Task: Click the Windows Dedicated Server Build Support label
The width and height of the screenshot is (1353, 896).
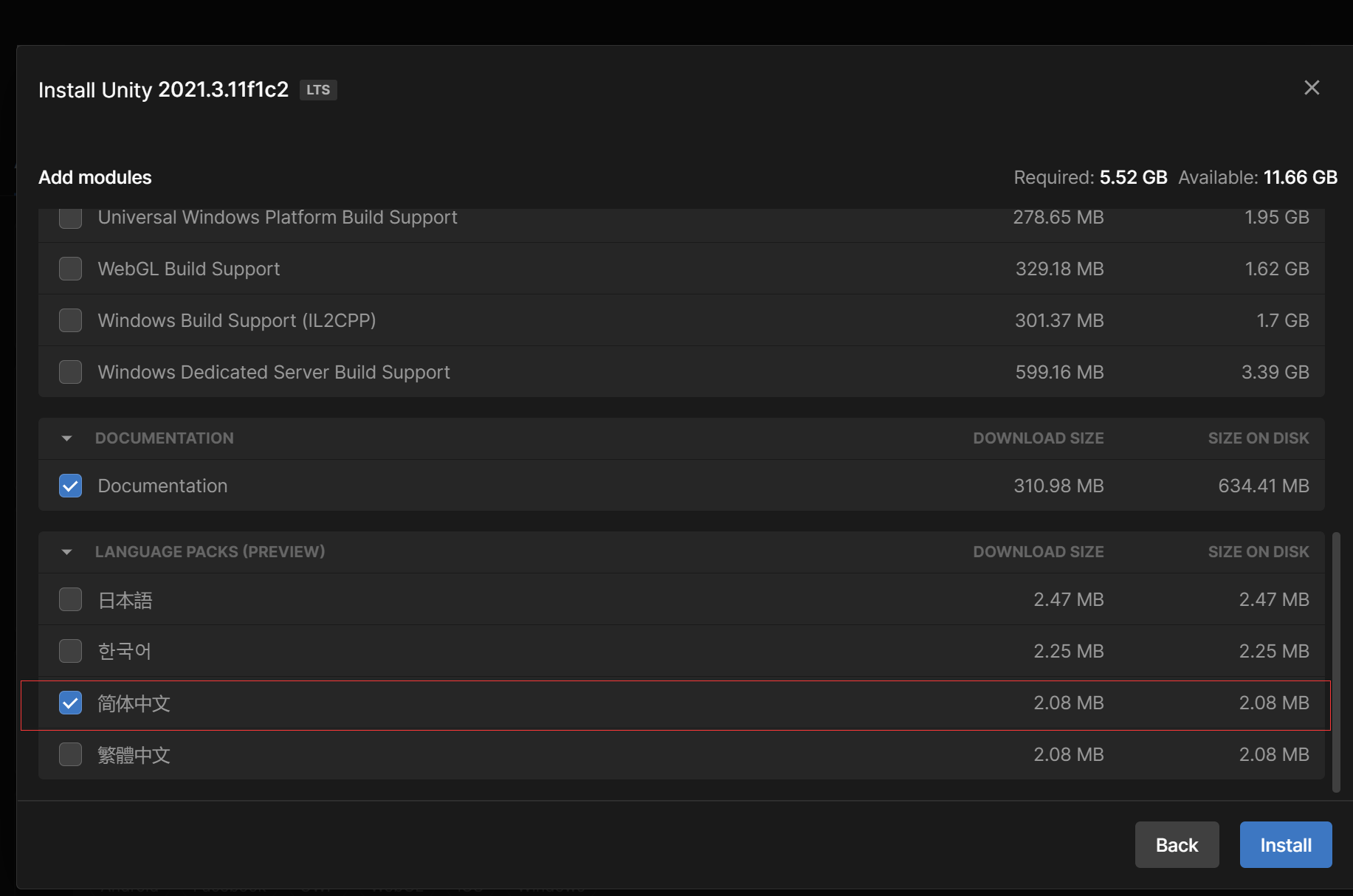Action: click(274, 372)
